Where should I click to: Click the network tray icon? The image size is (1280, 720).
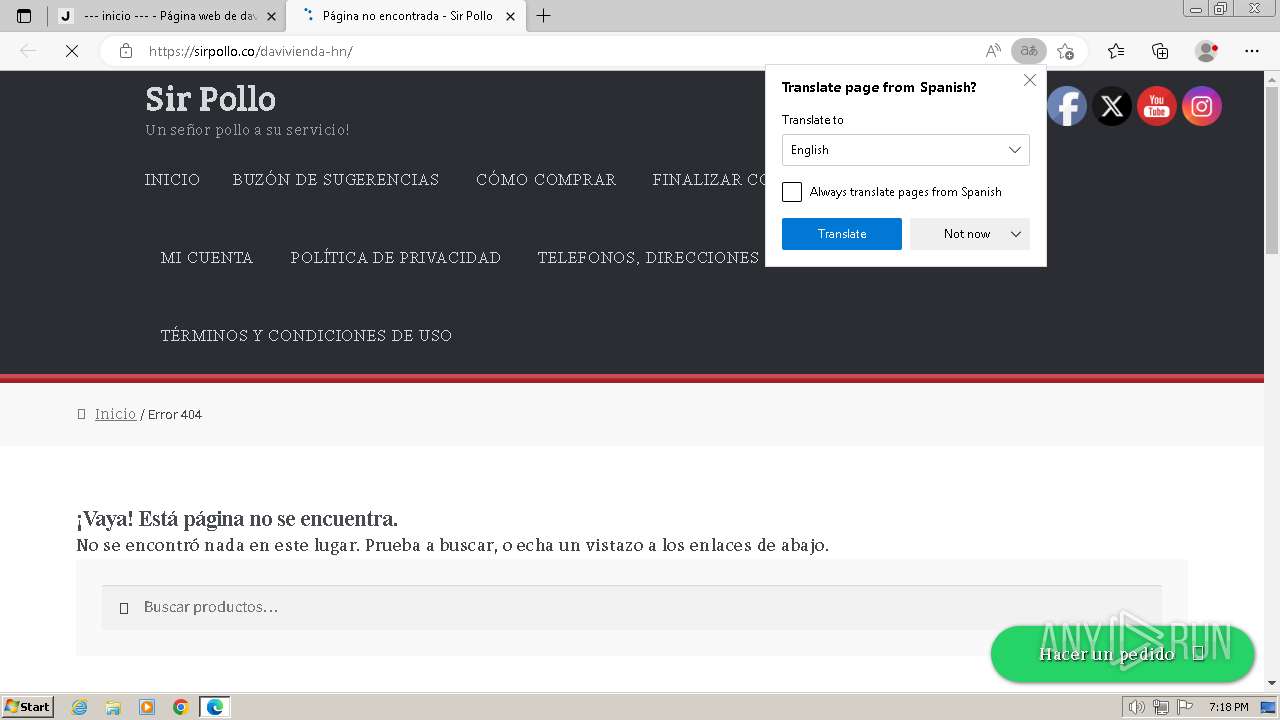[x=1160, y=707]
